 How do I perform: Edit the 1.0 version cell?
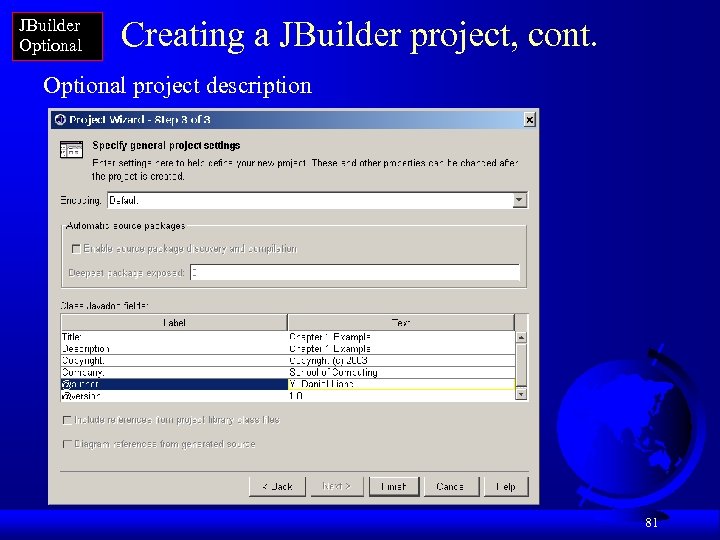point(401,396)
